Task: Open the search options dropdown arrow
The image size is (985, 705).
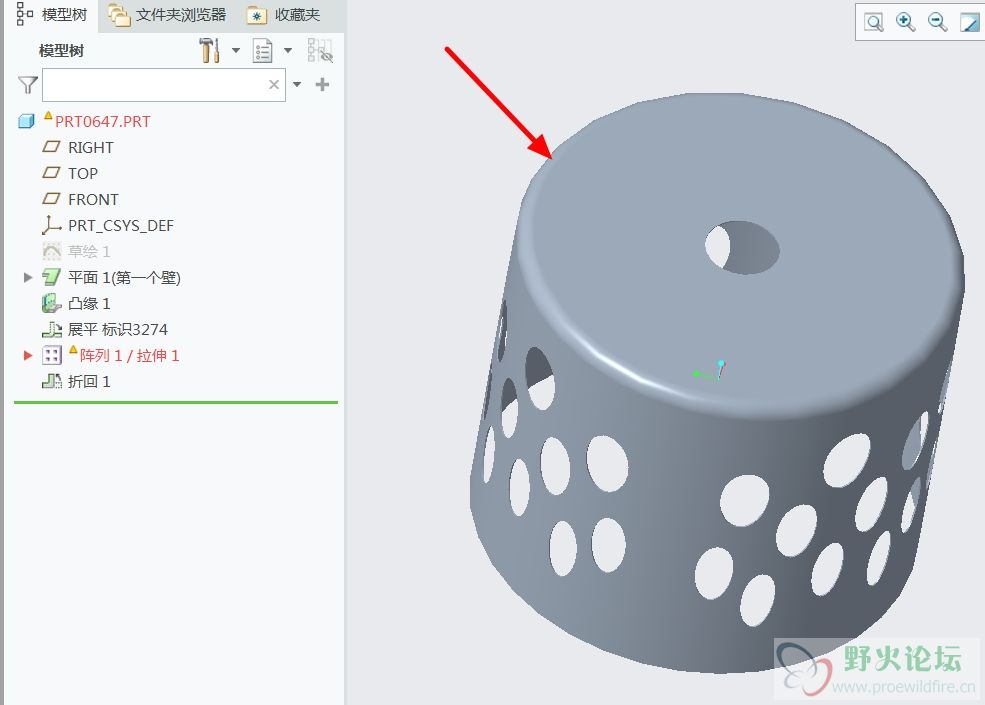Action: point(297,85)
